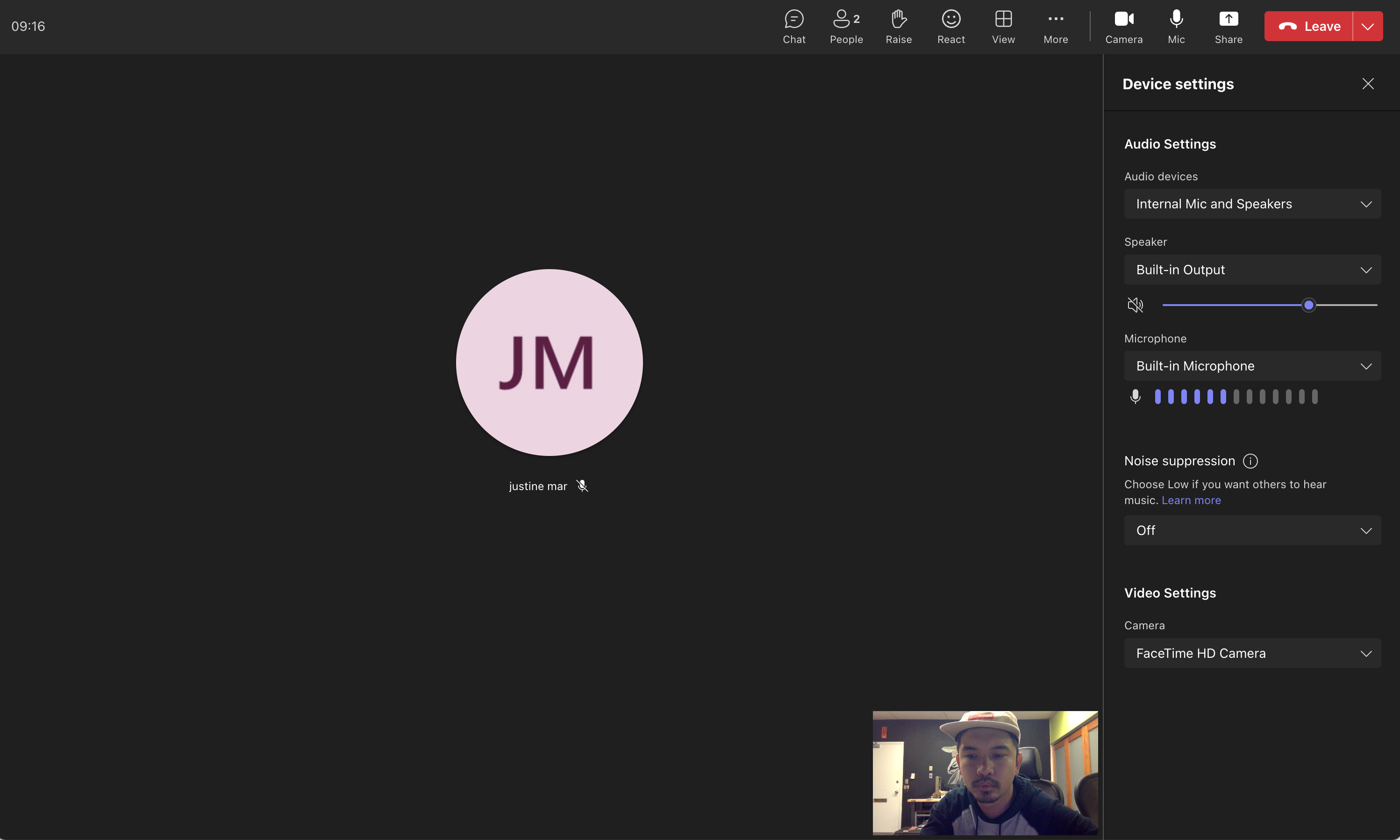The height and width of the screenshot is (840, 1400).
Task: Open the More actions menu
Action: (1055, 26)
